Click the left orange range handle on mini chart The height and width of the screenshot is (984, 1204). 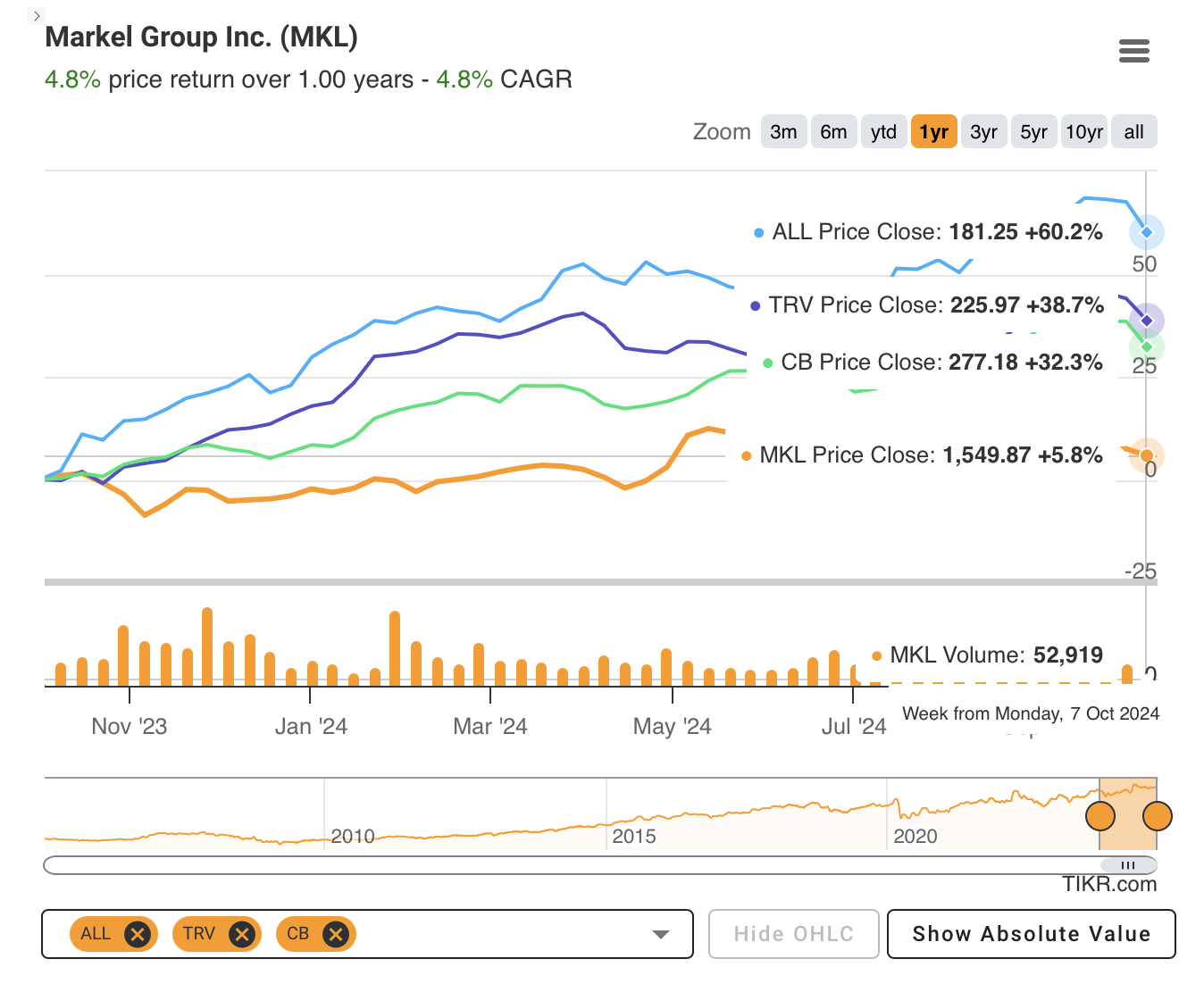click(1100, 815)
